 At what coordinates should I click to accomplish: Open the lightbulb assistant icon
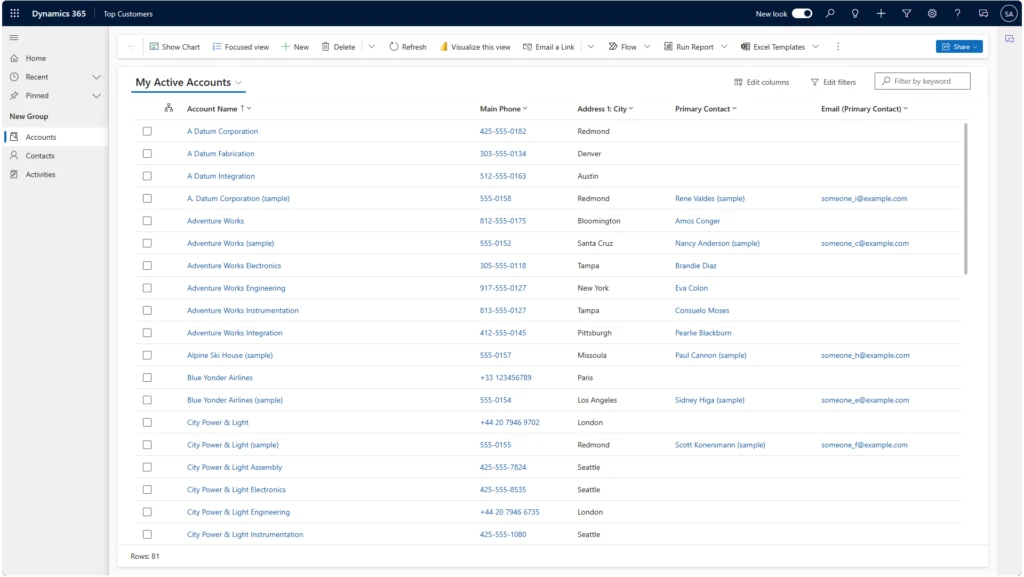tap(855, 14)
